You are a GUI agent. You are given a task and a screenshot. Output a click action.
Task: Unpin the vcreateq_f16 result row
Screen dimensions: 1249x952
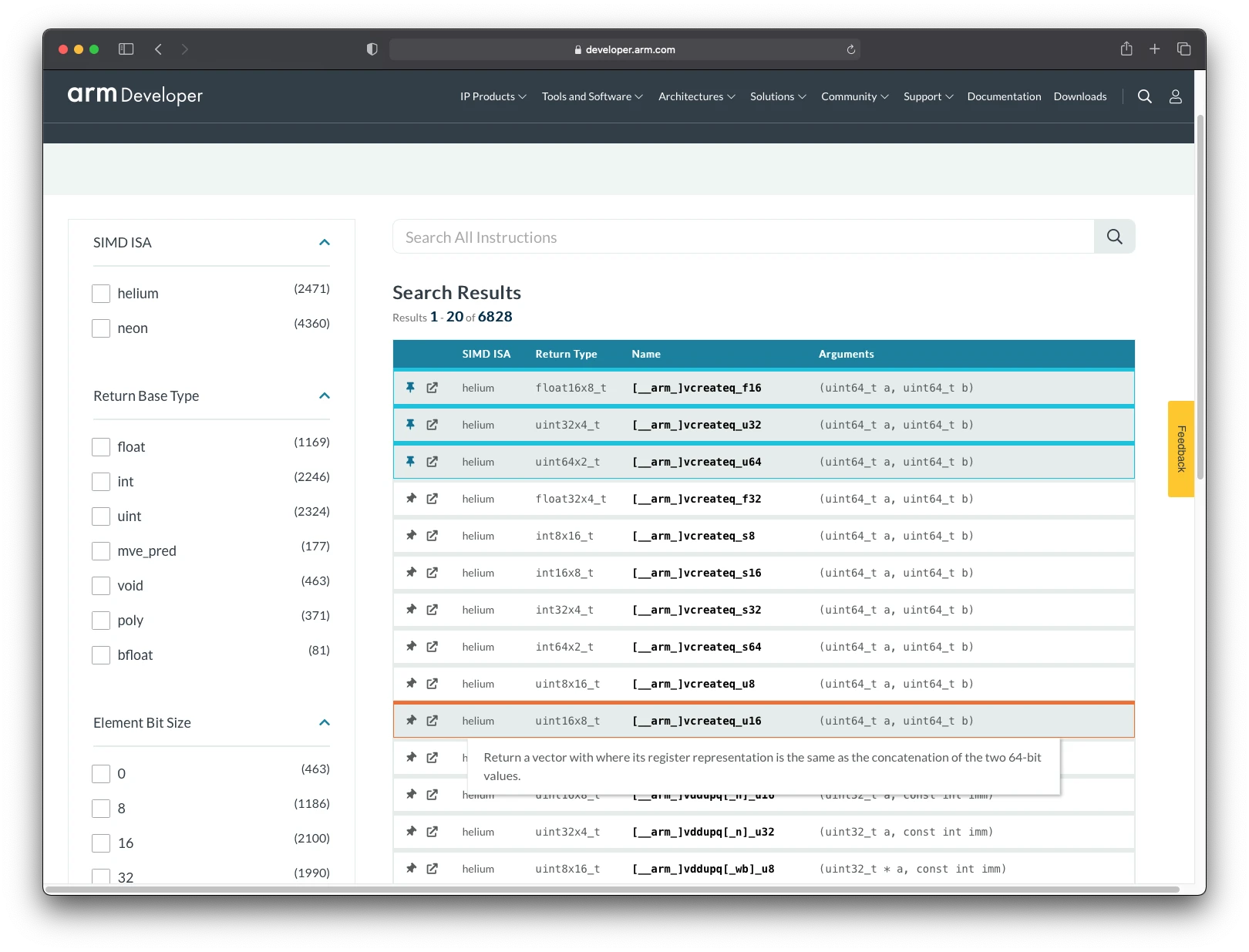pos(411,388)
